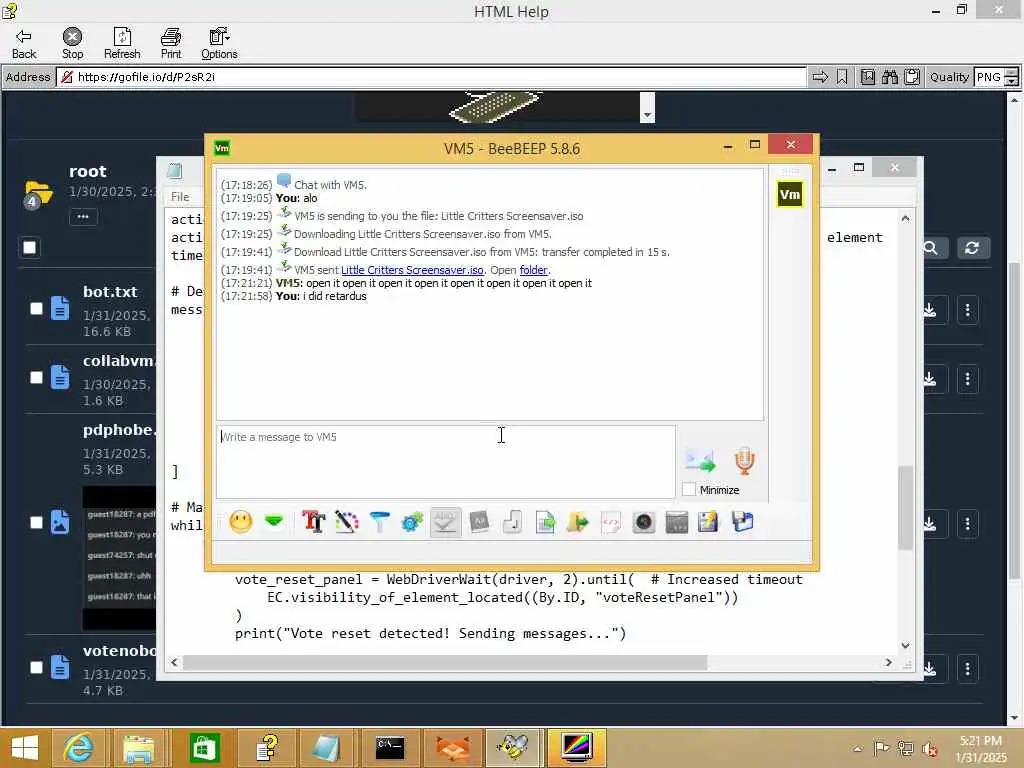Click the send file document icon
Viewport: 1024px width, 768px height.
(x=545, y=522)
